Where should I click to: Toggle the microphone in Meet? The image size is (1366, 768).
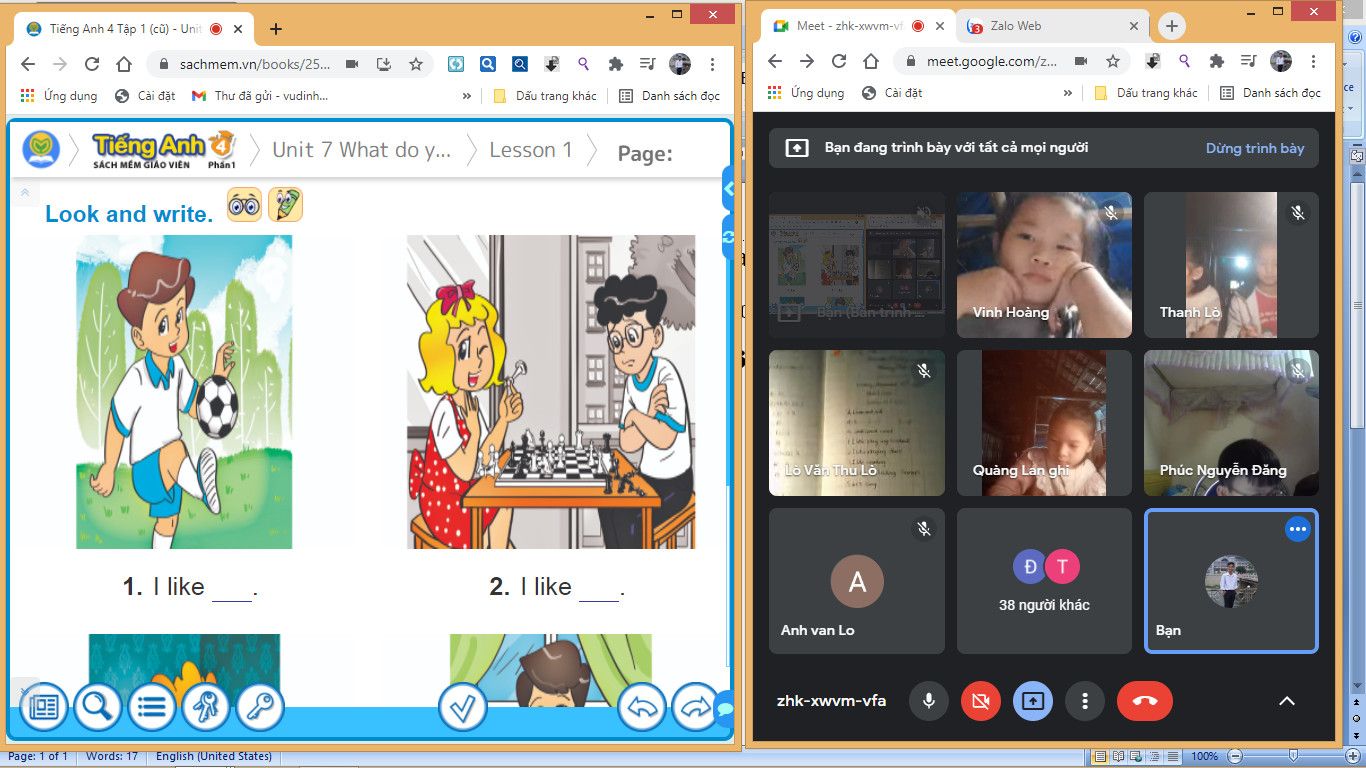coord(928,701)
